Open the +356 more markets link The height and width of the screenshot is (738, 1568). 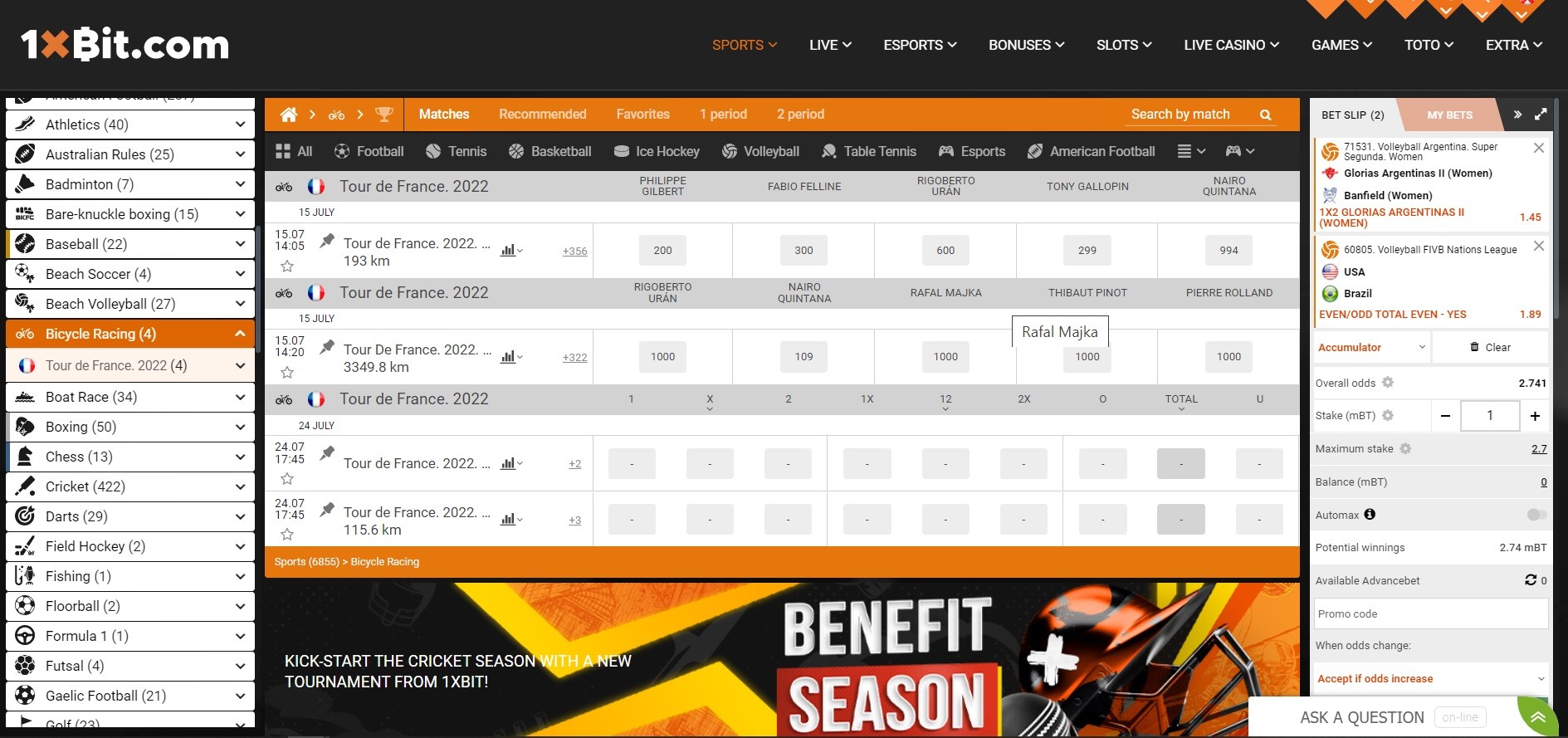[574, 252]
